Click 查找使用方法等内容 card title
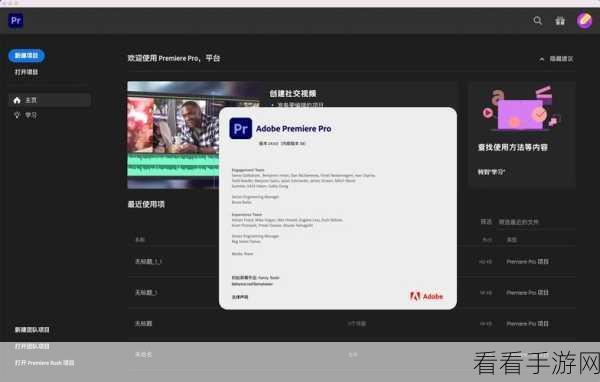 pos(512,147)
